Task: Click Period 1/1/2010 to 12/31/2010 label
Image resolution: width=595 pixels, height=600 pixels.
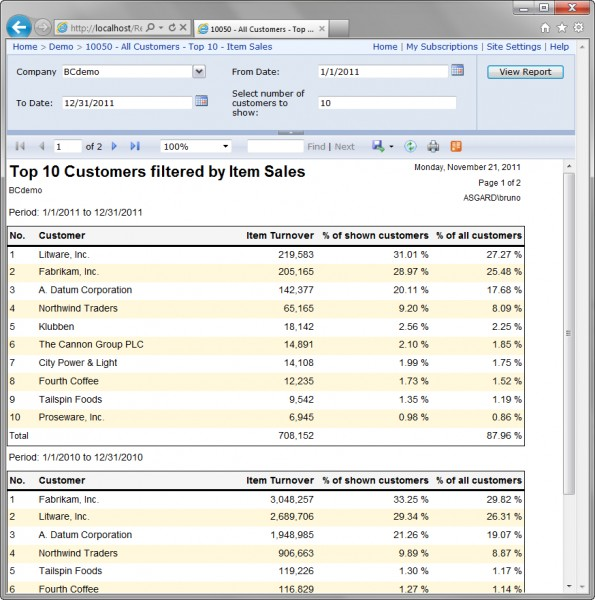Action: (76, 457)
